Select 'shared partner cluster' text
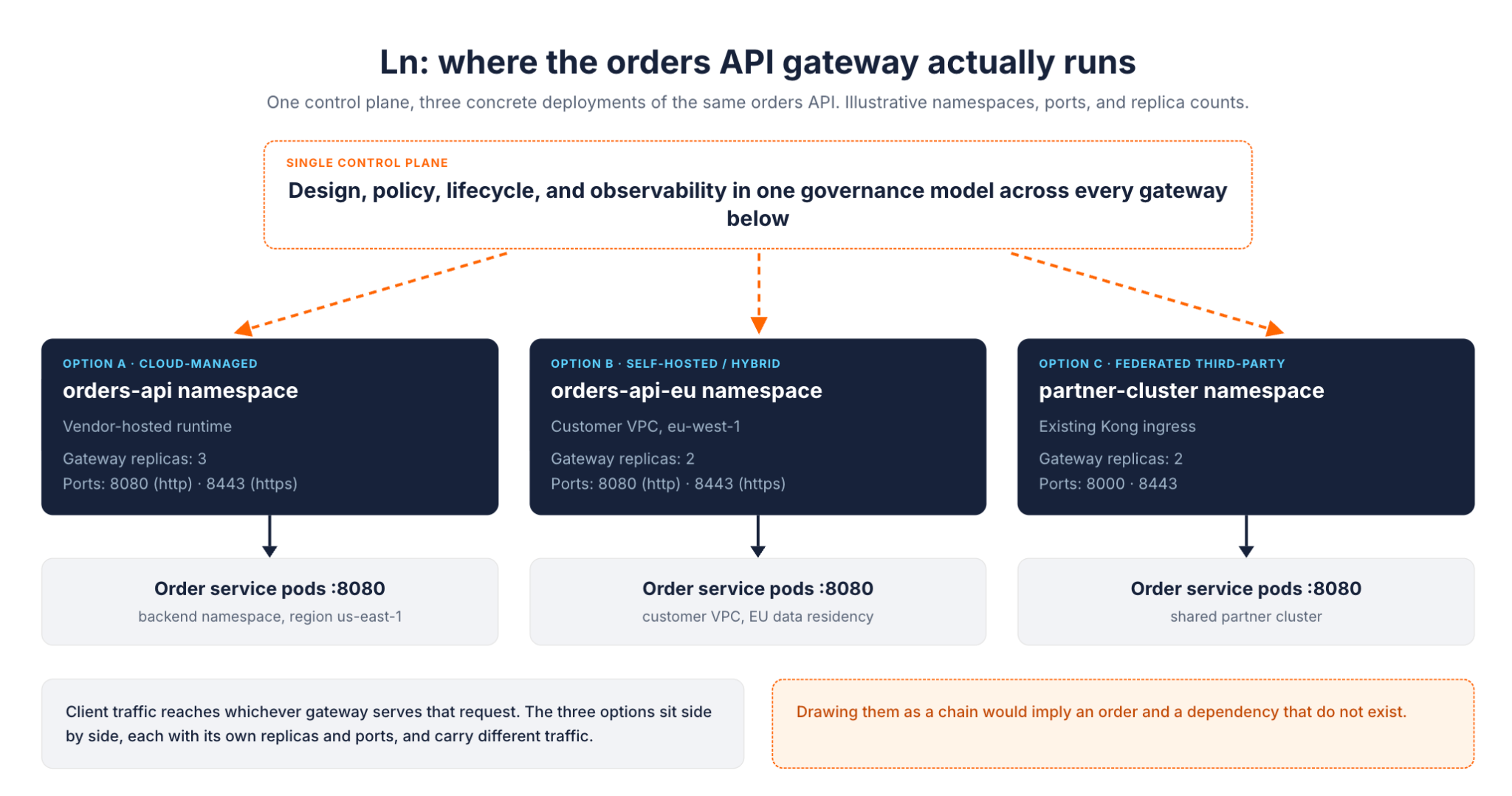Screen dimensions: 1512x796 [x=1245, y=617]
